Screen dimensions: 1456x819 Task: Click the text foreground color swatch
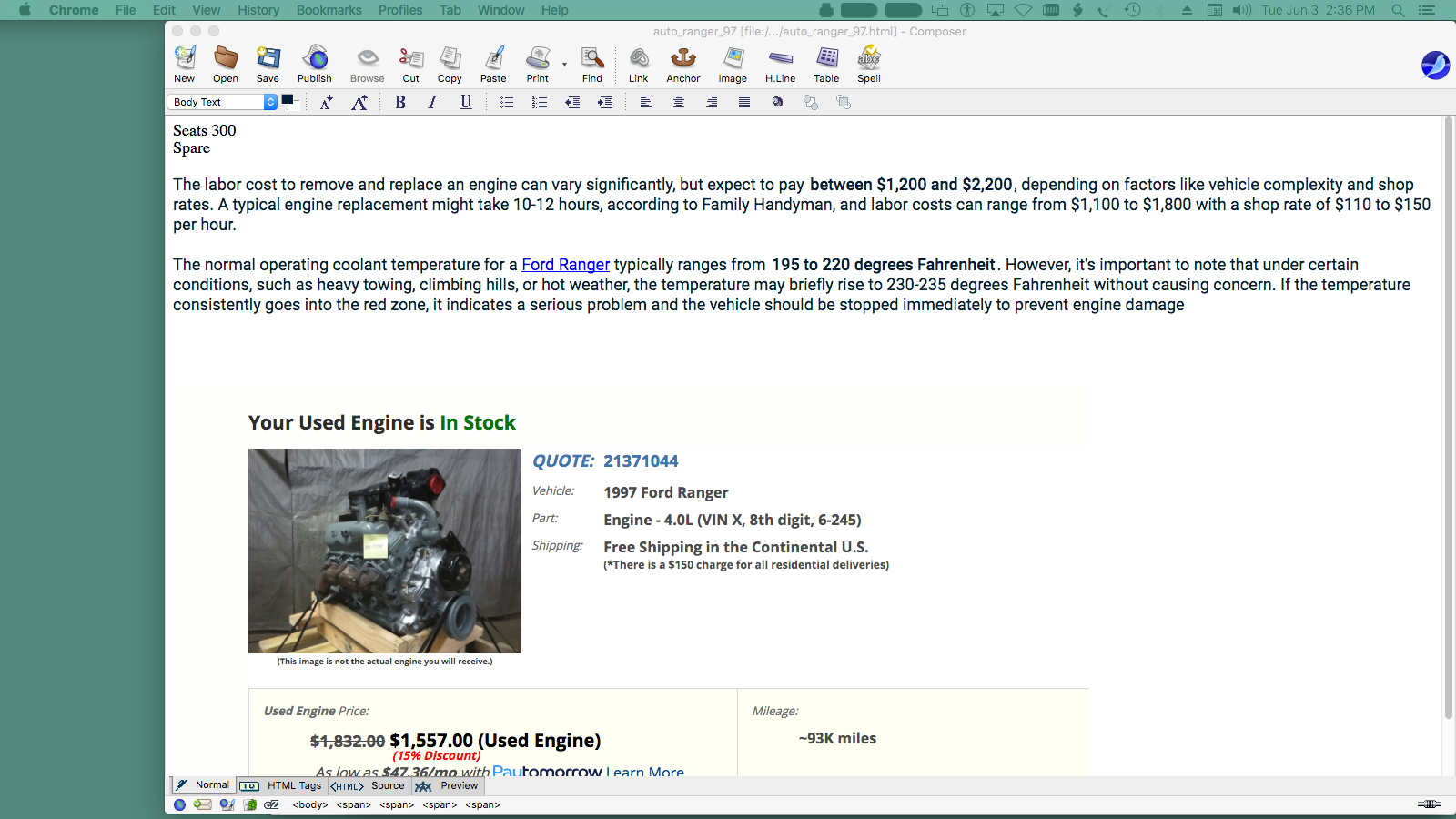pos(288,99)
